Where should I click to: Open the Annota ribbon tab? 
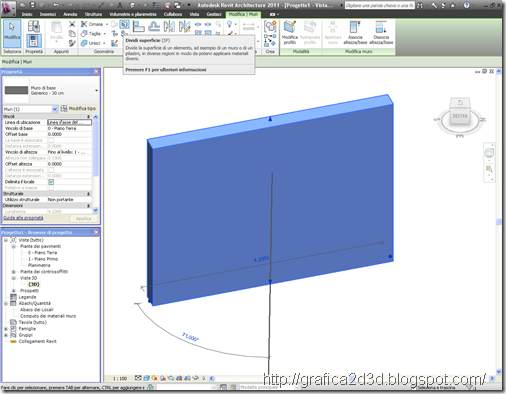[70, 14]
